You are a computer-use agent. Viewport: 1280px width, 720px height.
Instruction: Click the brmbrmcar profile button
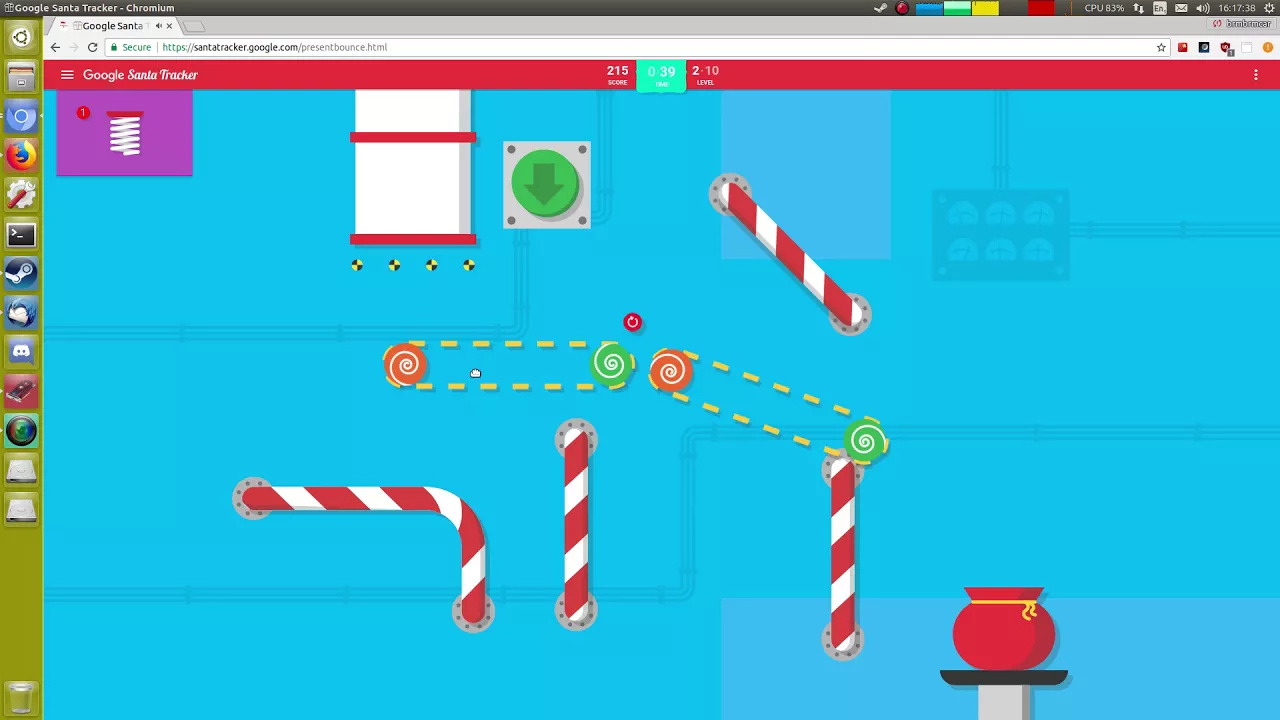coord(1241,24)
